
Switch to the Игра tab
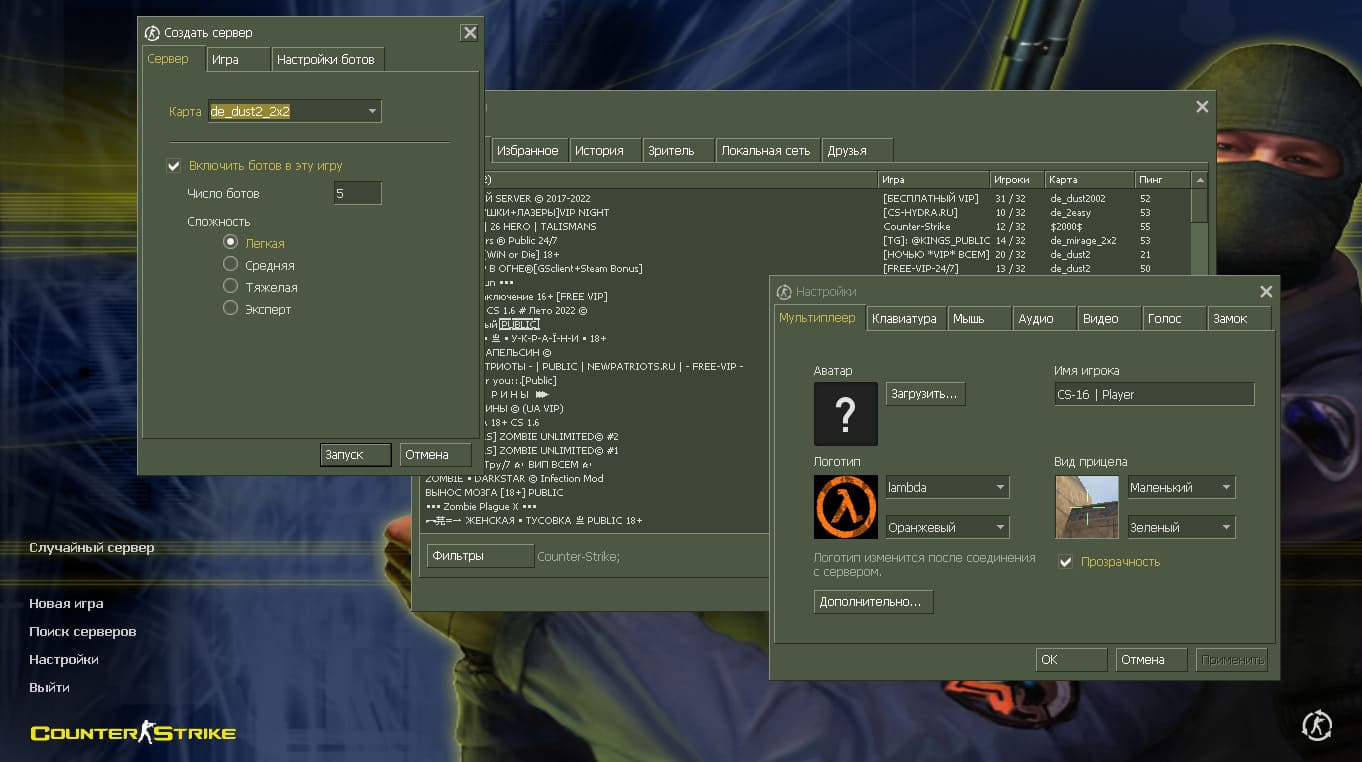[238, 60]
